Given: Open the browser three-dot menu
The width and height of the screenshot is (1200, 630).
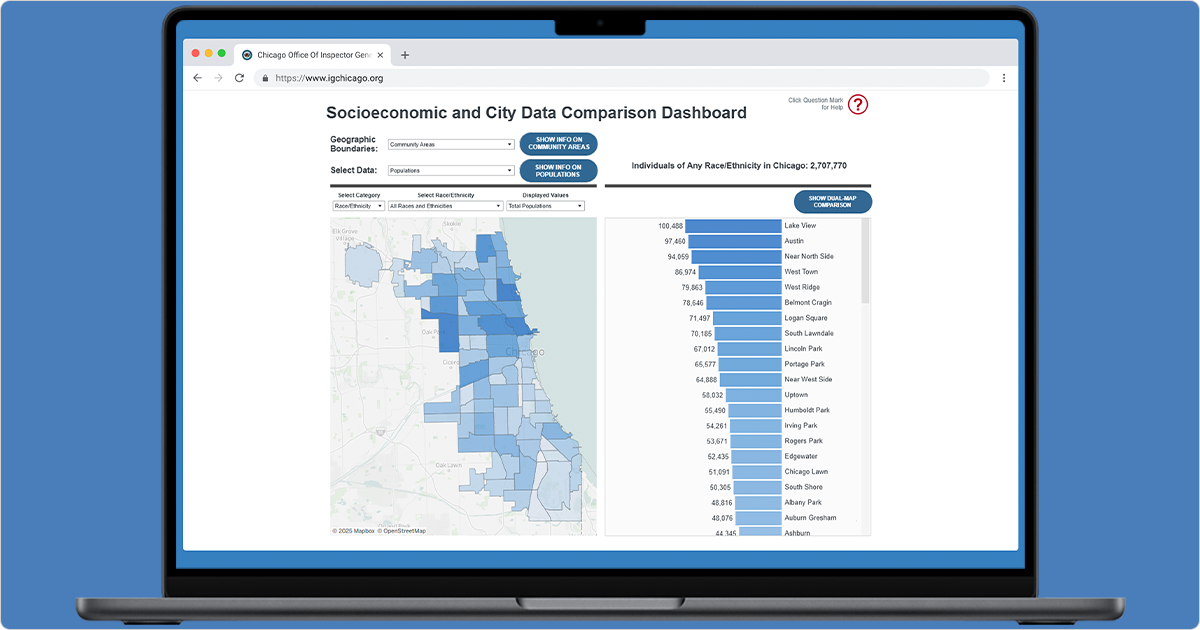Looking at the screenshot, I should [x=1003, y=78].
